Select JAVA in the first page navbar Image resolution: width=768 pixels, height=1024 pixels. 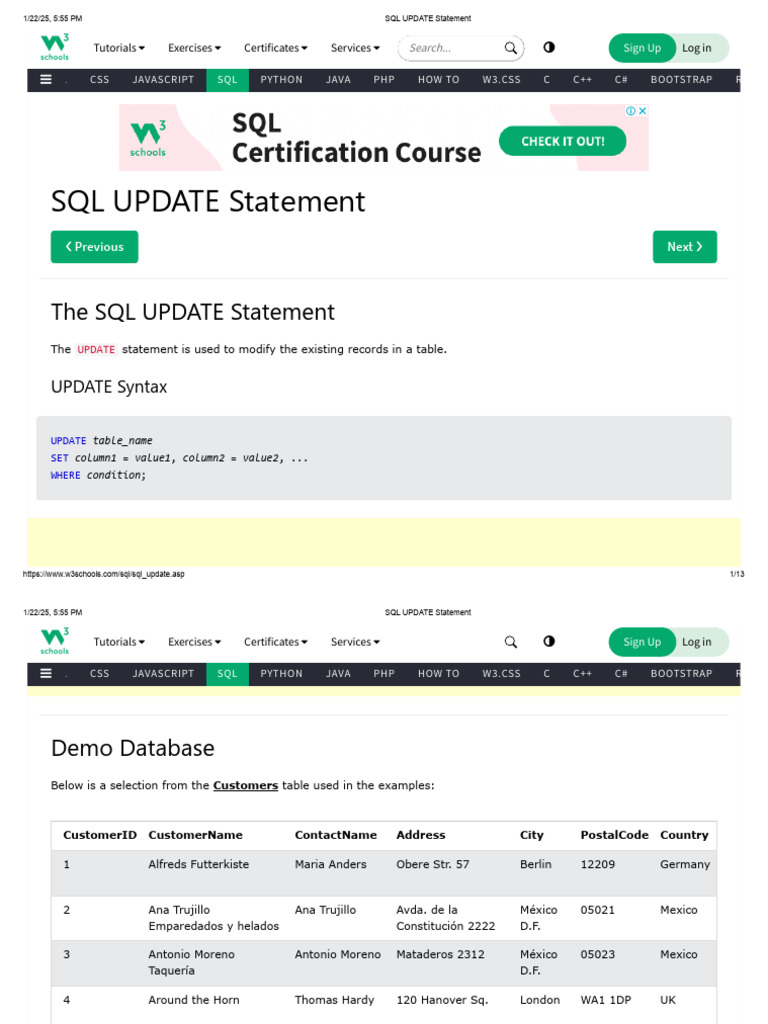[x=338, y=80]
